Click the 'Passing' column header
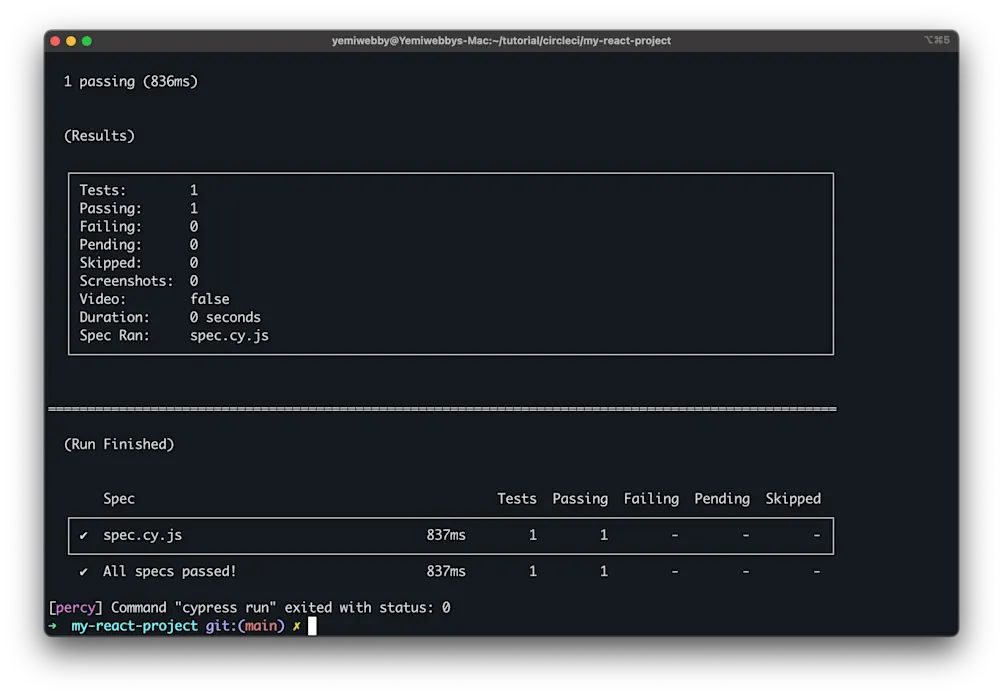This screenshot has width=1003, height=695. tap(580, 499)
